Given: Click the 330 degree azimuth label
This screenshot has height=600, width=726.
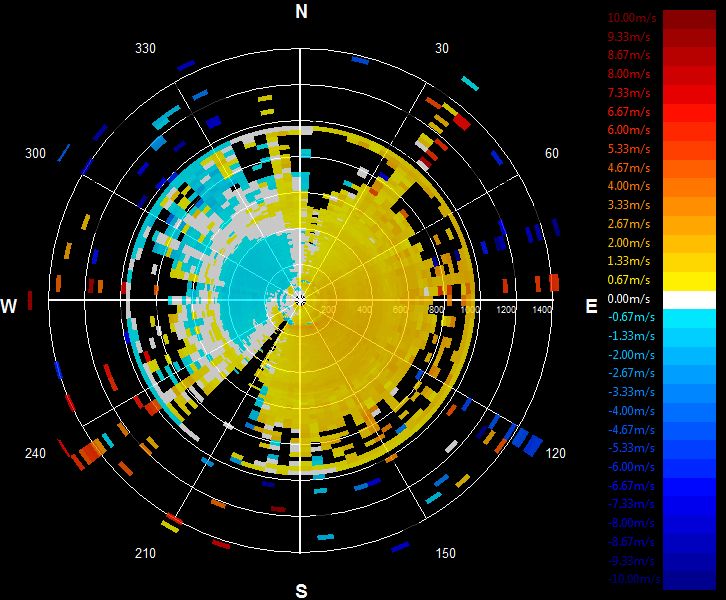Looking at the screenshot, I should [145, 49].
